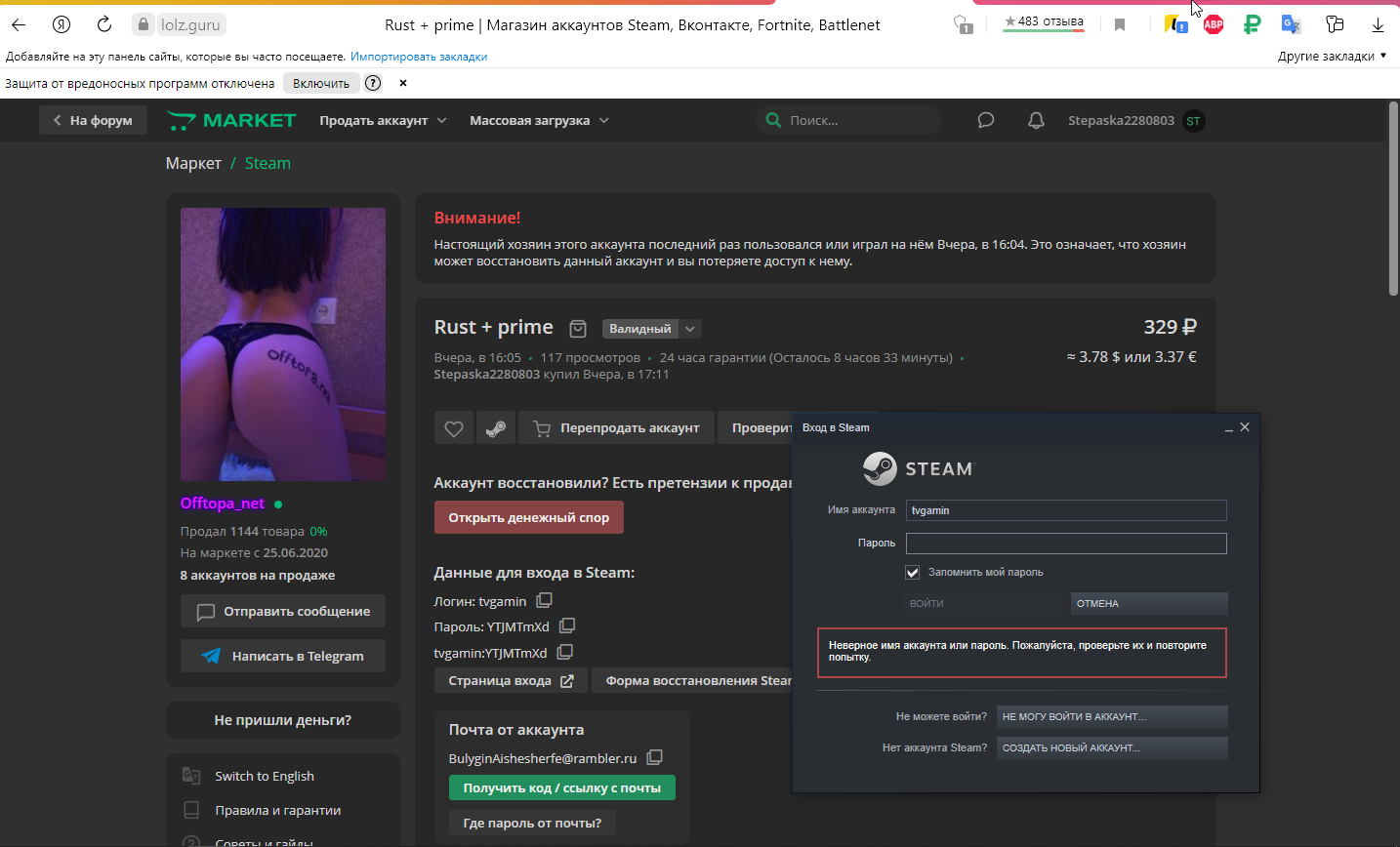This screenshot has height=847, width=1400.
Task: Add the account to favorites with heart icon
Action: coord(454,427)
